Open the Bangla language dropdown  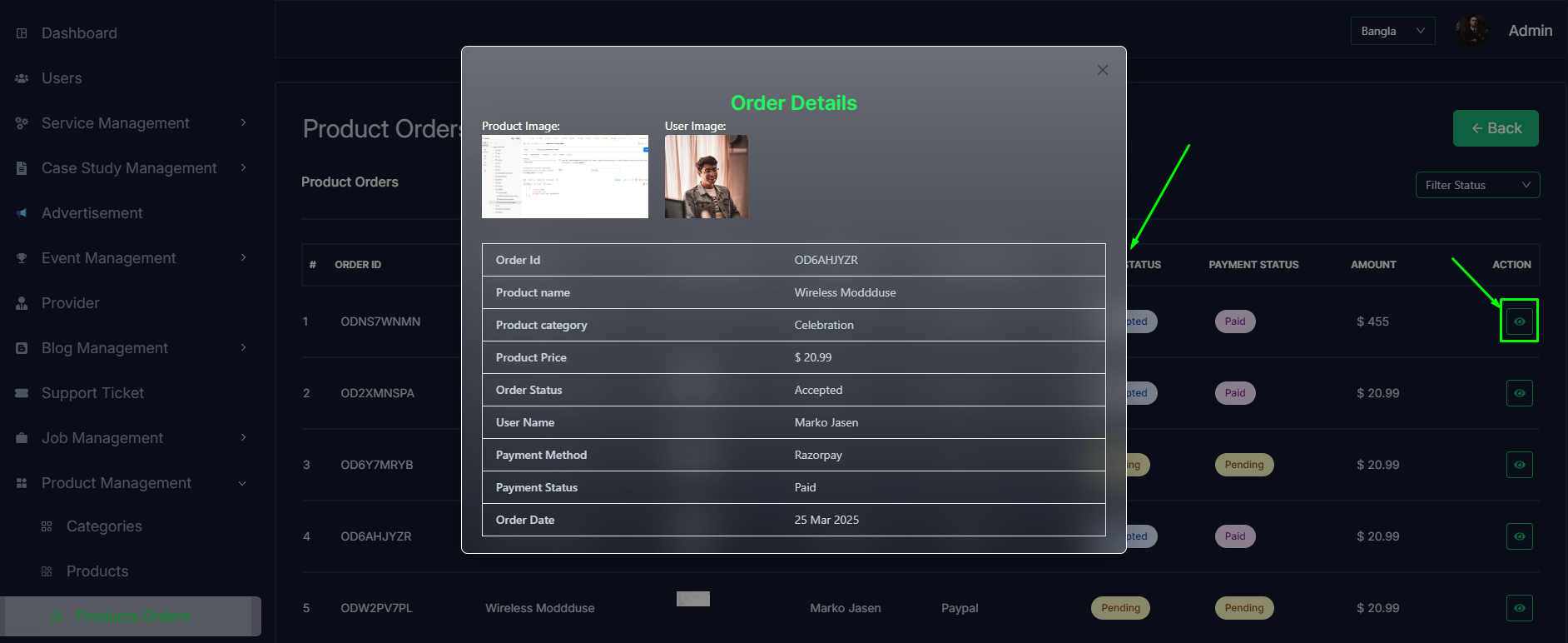coord(1392,31)
